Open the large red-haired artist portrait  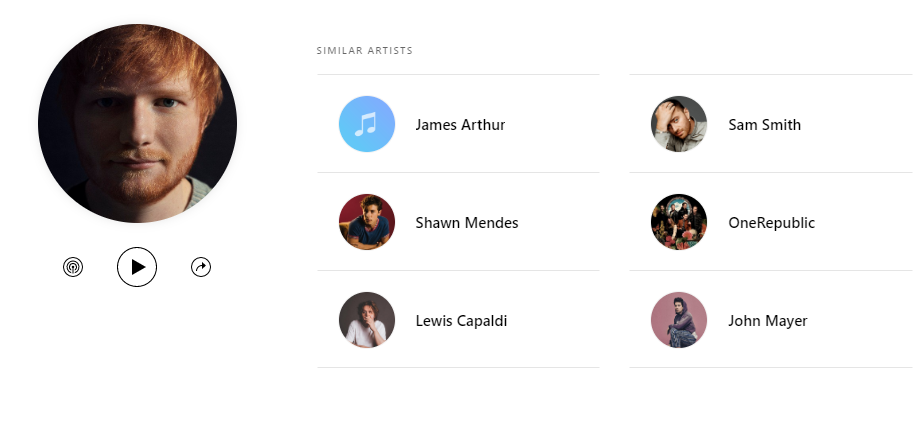coord(138,124)
